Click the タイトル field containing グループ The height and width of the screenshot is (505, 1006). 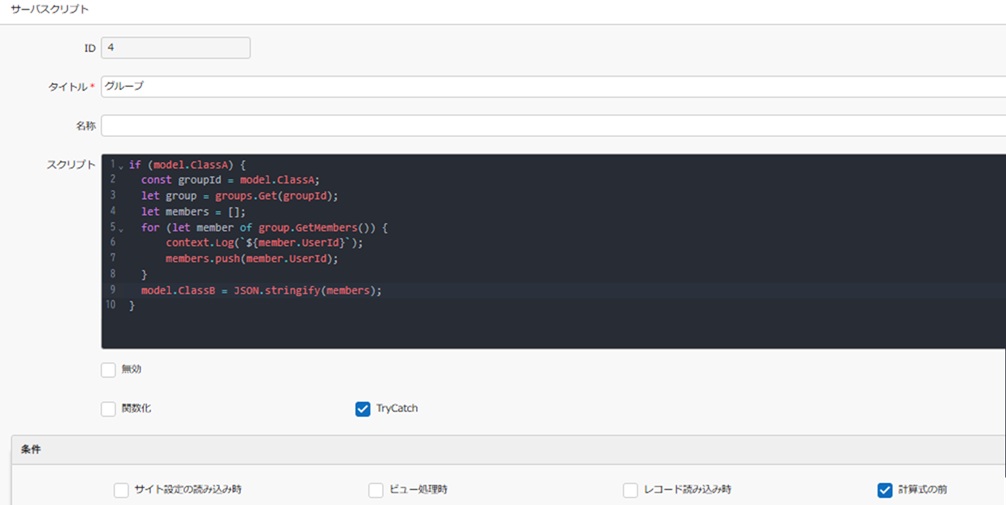[x=550, y=87]
